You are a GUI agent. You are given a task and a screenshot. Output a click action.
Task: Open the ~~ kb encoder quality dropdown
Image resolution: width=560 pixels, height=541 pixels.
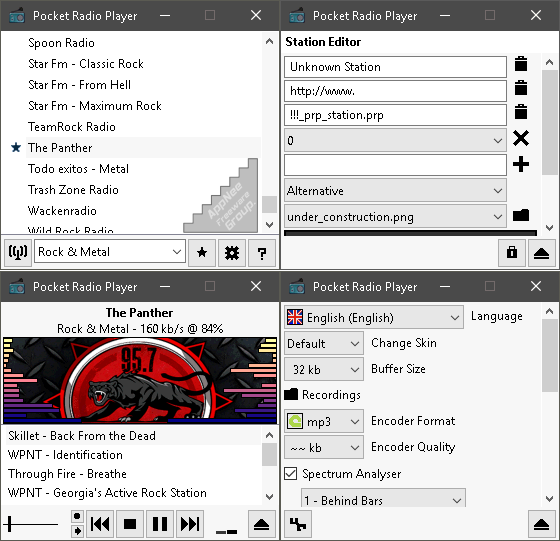point(324,447)
